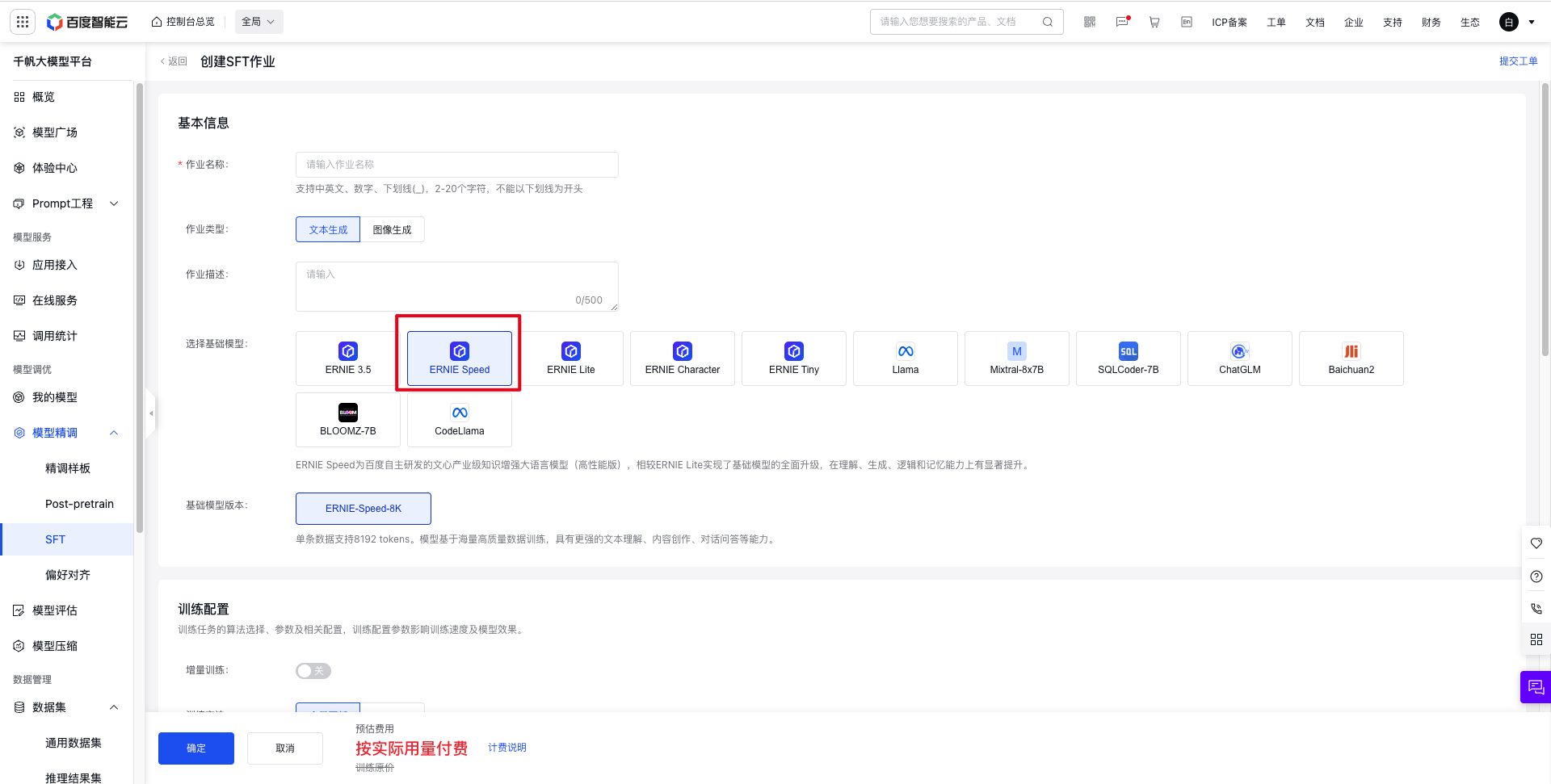
Task: Click the Baidu AI Cloud logo
Action: tap(87, 22)
